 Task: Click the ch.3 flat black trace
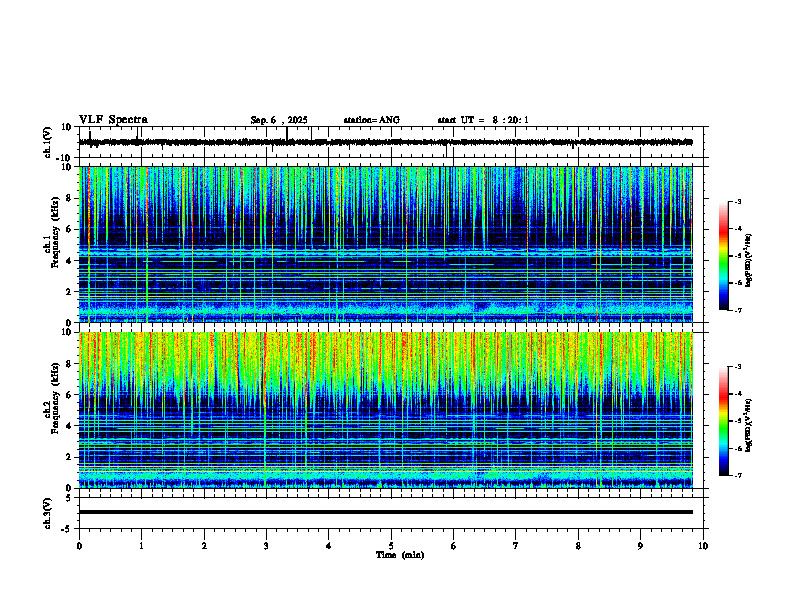(386, 512)
